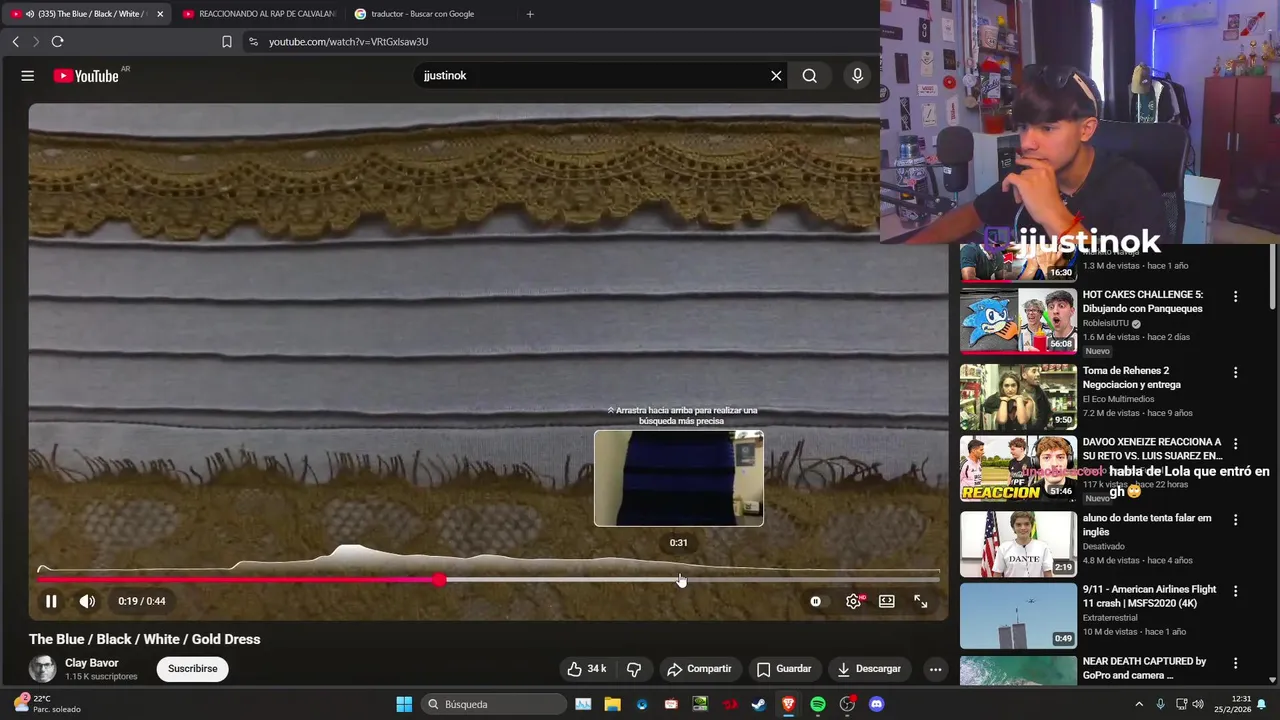Open NVIDIA app from the taskbar
1280x720 pixels.
tap(700, 704)
